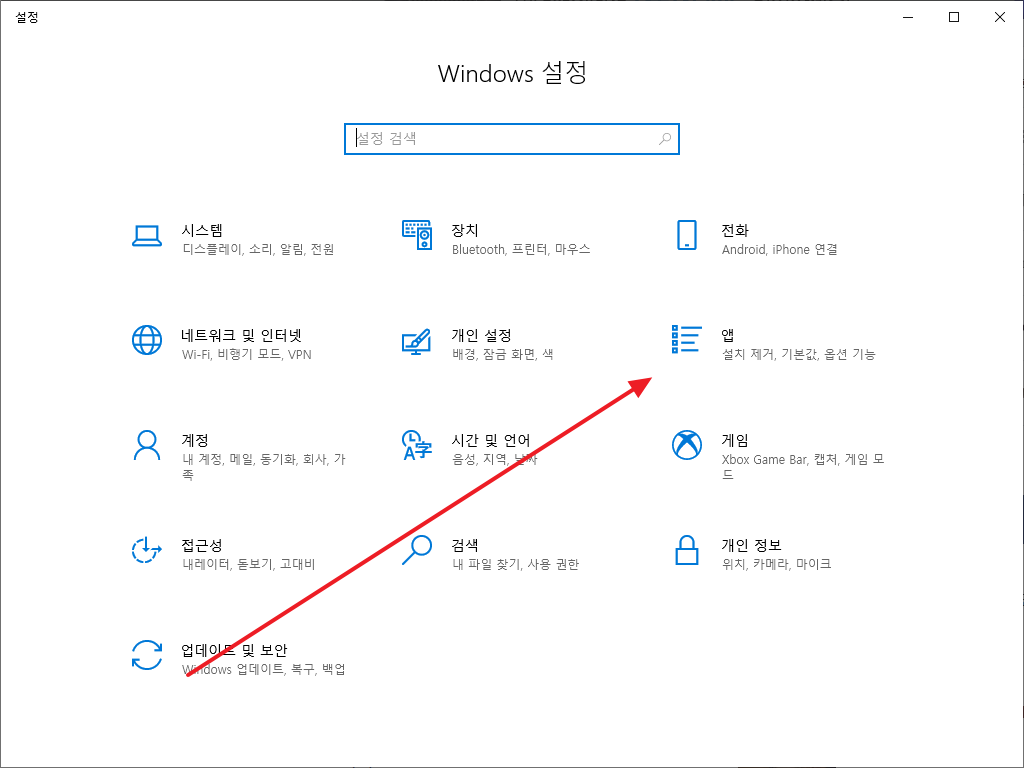Viewport: 1024px width, 768px height.
Task: Open the 개인 설정 title
Action: coord(481,335)
